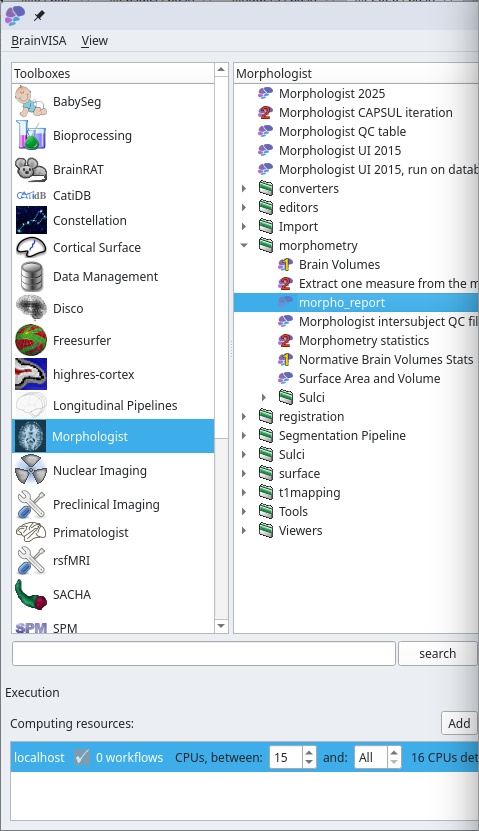Click the search button

pos(437,653)
